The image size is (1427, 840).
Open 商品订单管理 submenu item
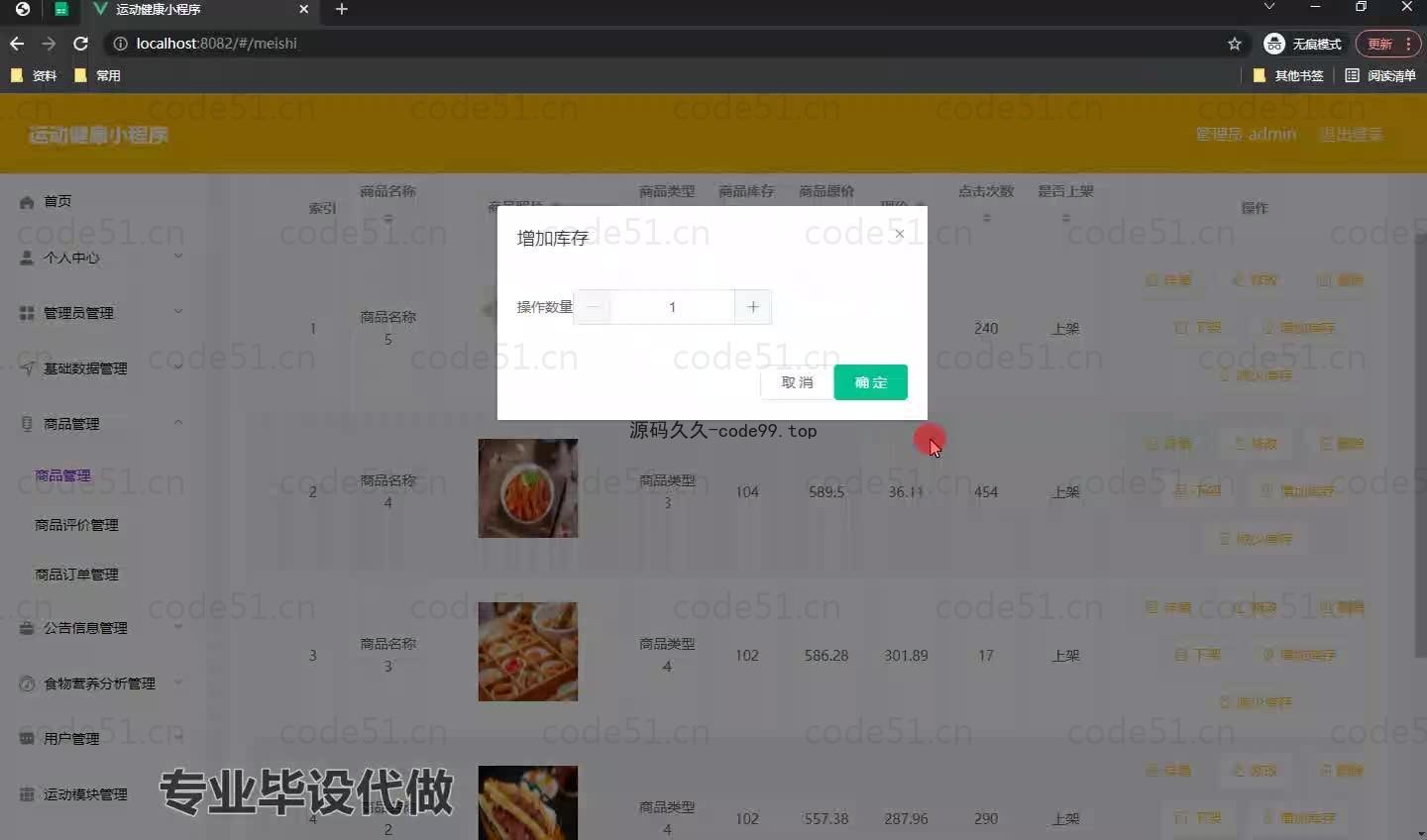click(x=76, y=575)
